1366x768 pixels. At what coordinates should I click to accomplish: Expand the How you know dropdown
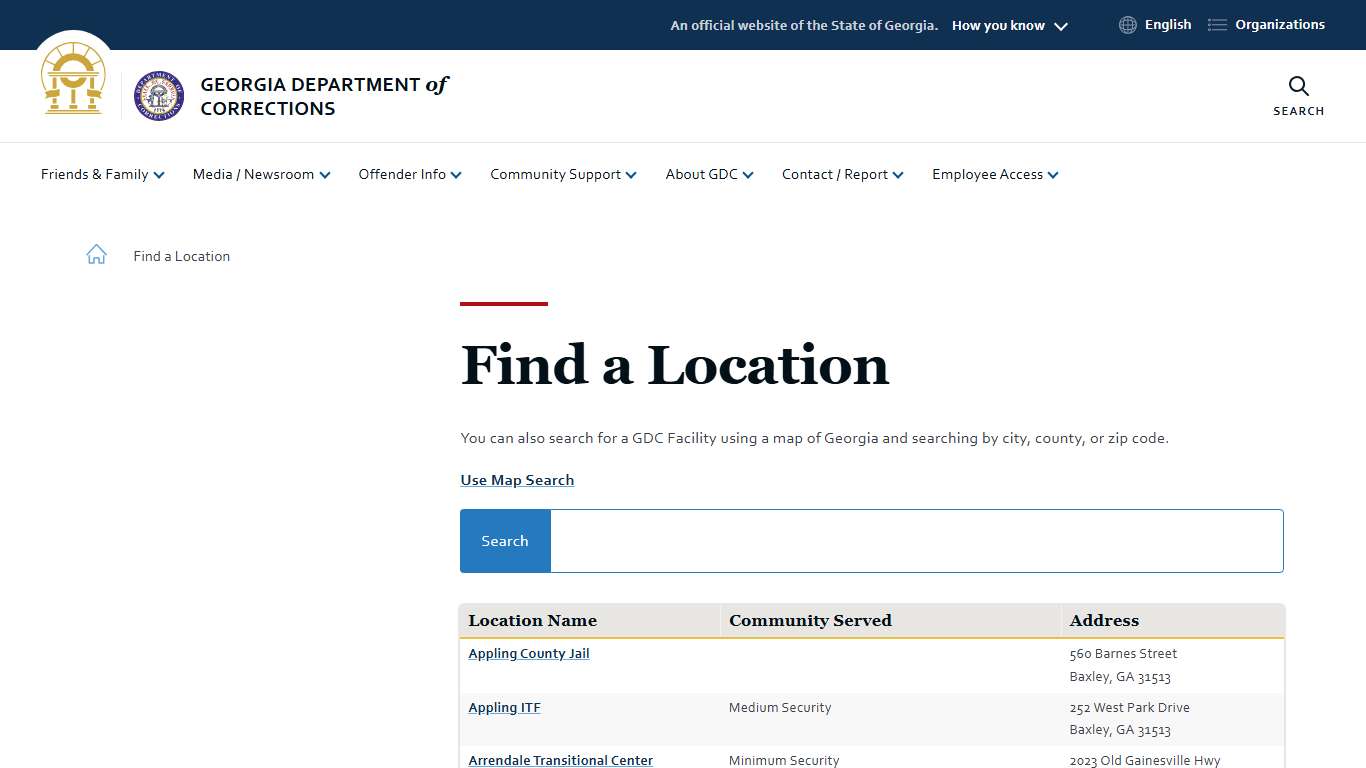[x=1009, y=25]
